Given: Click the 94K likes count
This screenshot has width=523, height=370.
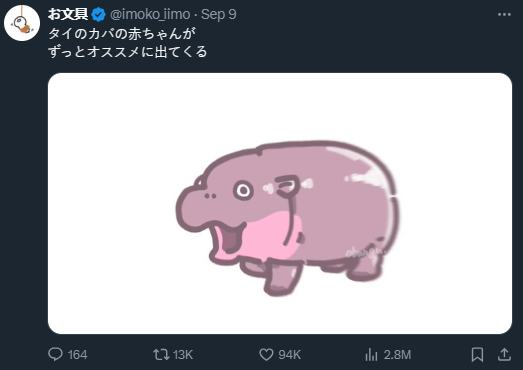Looking at the screenshot, I should 290,355.
